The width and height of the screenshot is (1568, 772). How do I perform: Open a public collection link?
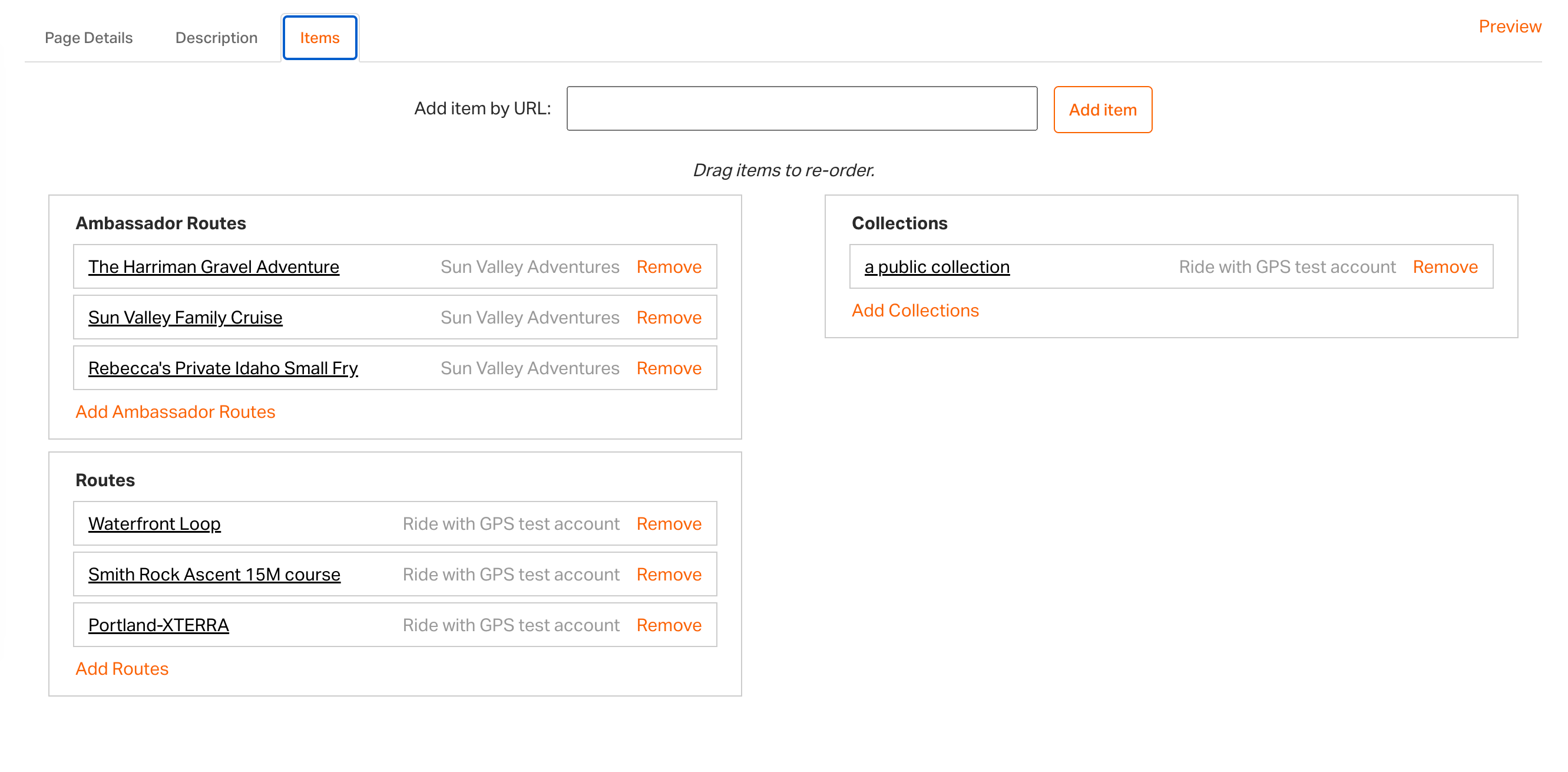(936, 267)
